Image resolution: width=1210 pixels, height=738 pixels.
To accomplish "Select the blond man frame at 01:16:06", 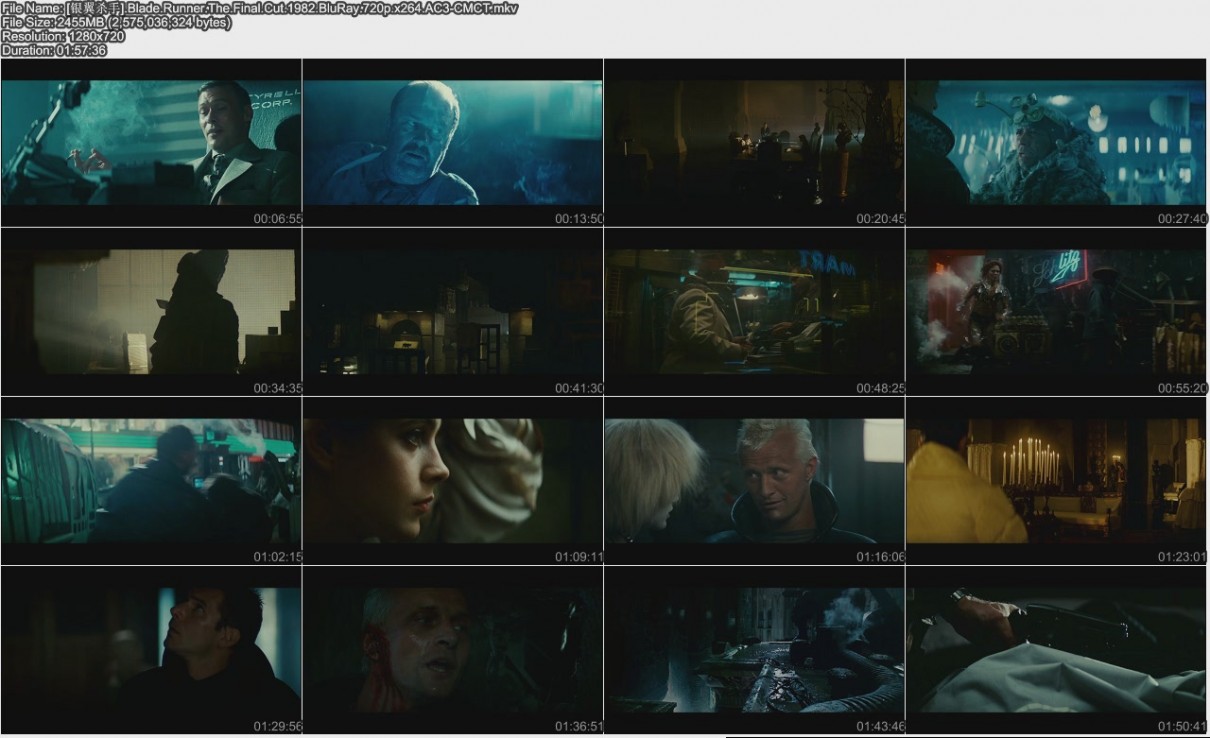I will pos(755,481).
